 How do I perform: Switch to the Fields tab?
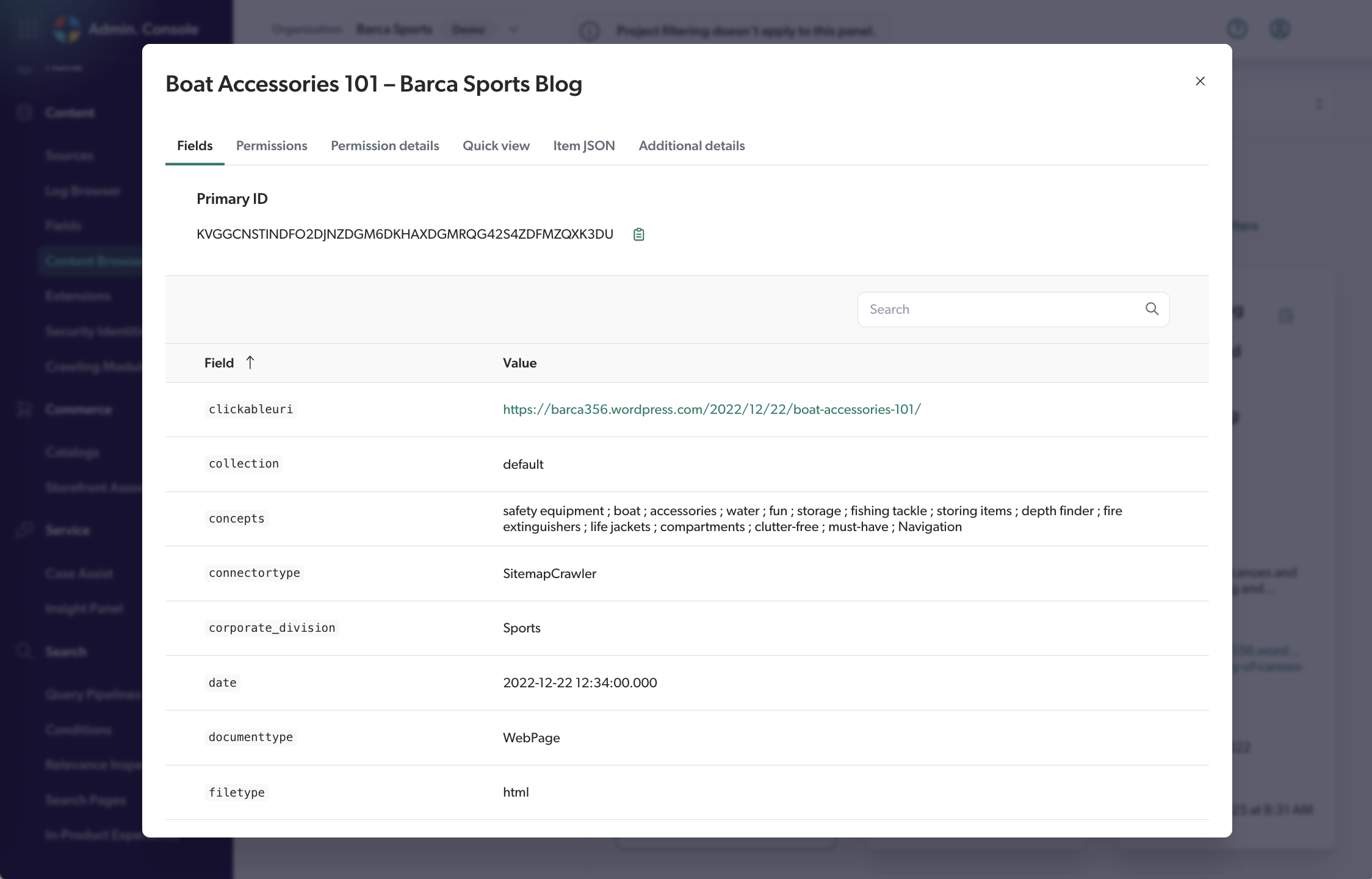[195, 146]
